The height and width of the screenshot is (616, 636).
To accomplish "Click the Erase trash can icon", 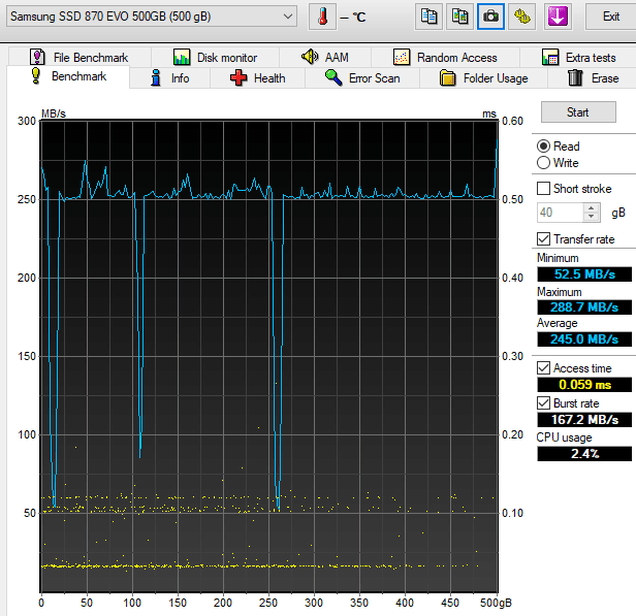I will [575, 78].
